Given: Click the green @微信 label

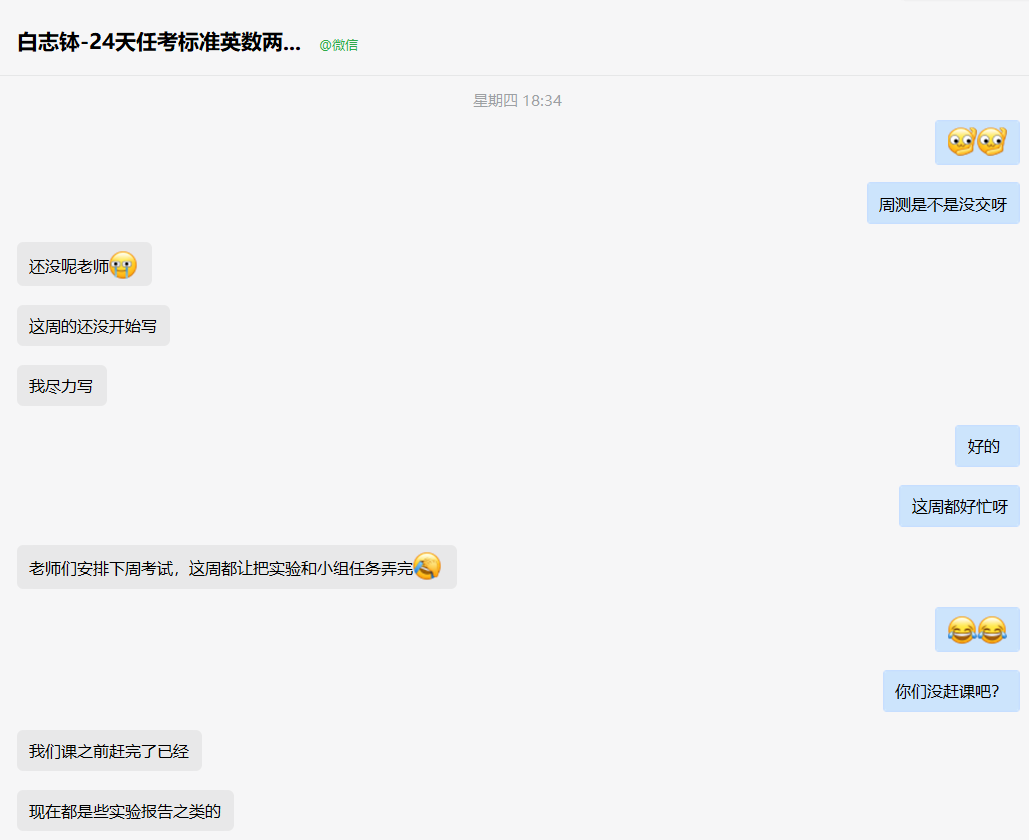Looking at the screenshot, I should (x=339, y=45).
